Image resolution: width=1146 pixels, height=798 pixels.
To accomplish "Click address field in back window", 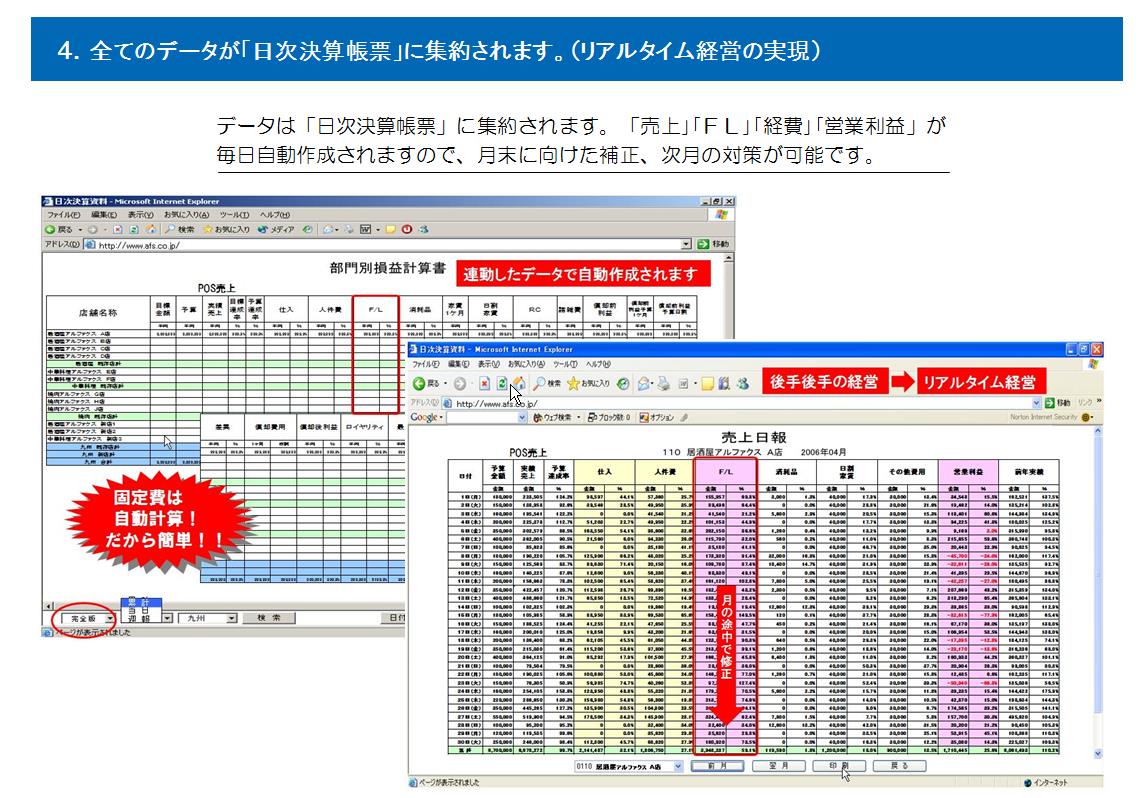I will 389,244.
